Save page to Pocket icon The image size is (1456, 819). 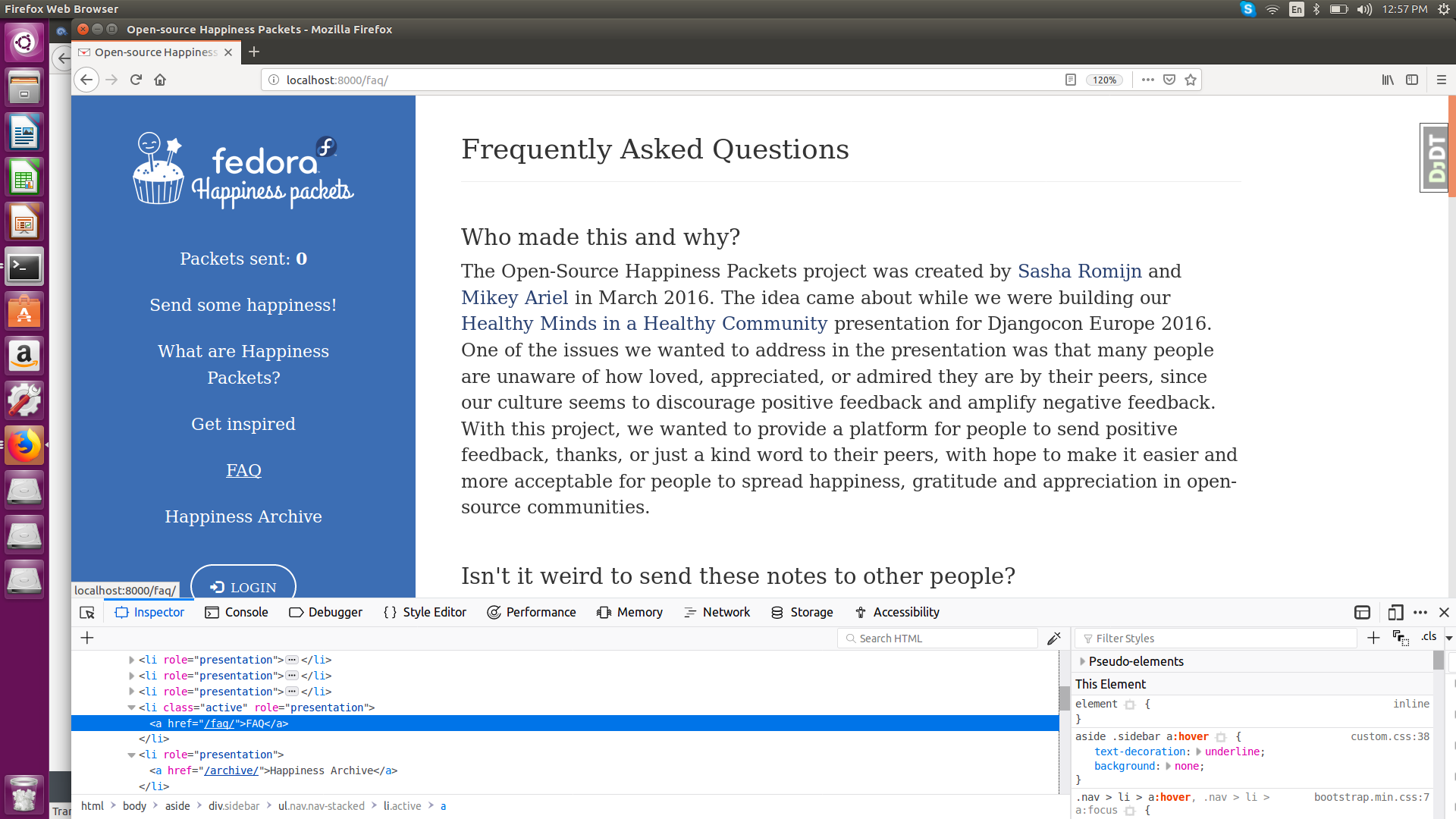1169,80
